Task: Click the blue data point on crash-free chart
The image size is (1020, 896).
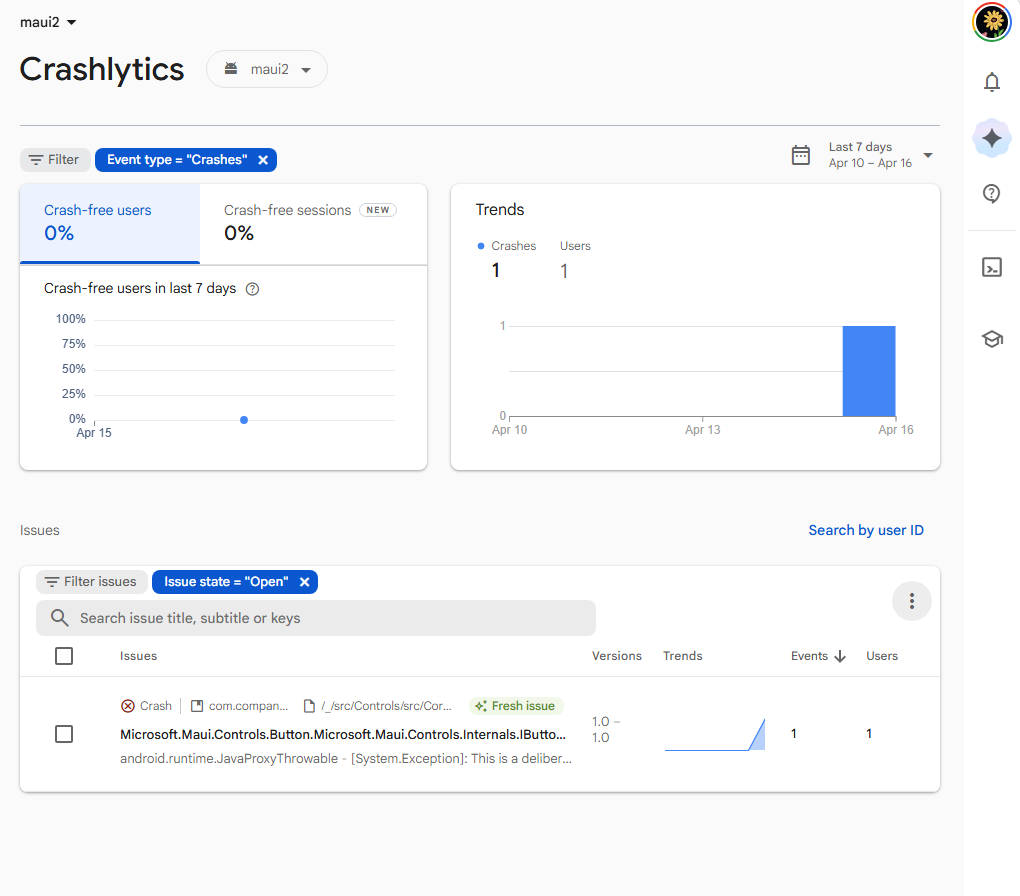Action: [x=244, y=420]
